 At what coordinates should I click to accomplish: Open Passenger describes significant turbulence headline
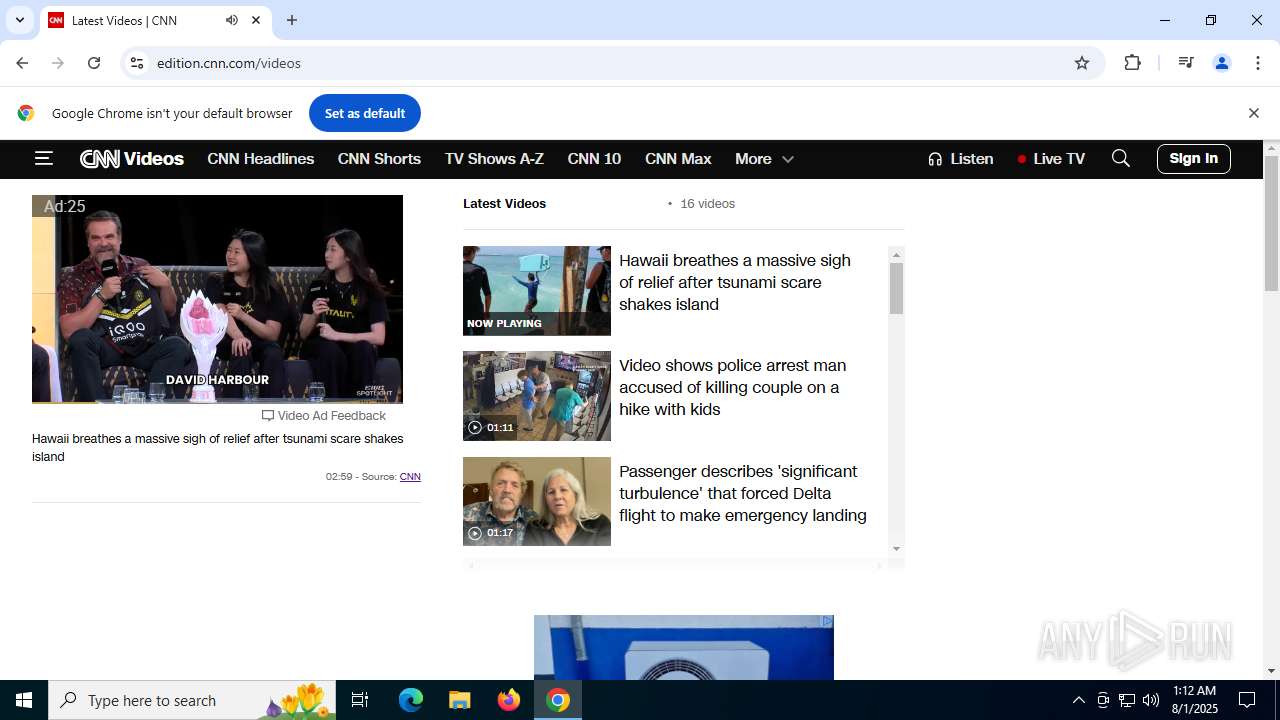(x=743, y=493)
